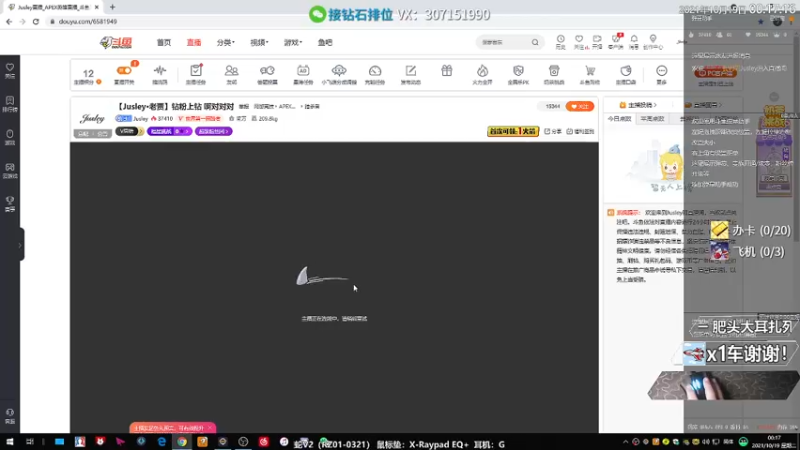The image size is (800, 450).
Task: Click the stream title Jusley 钻粉上钻
Action: (174, 107)
